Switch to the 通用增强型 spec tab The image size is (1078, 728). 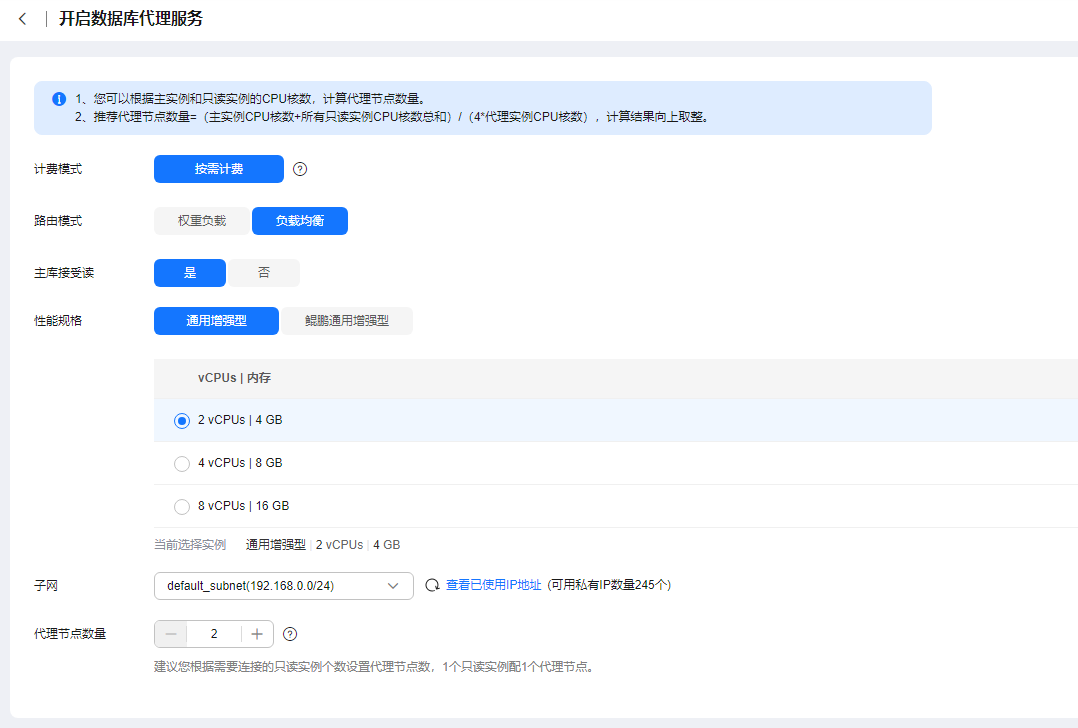216,321
